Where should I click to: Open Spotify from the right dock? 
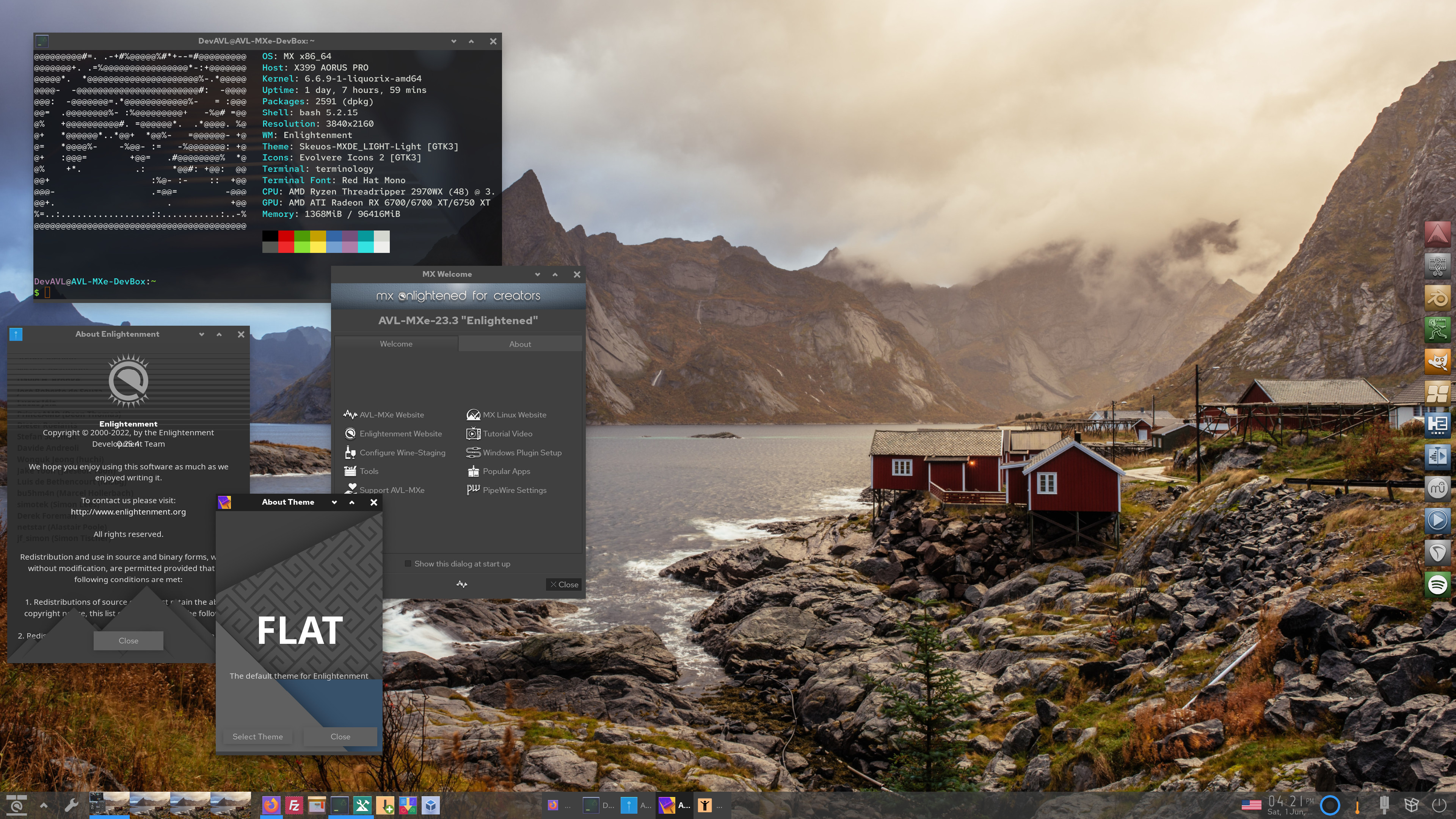point(1437,584)
